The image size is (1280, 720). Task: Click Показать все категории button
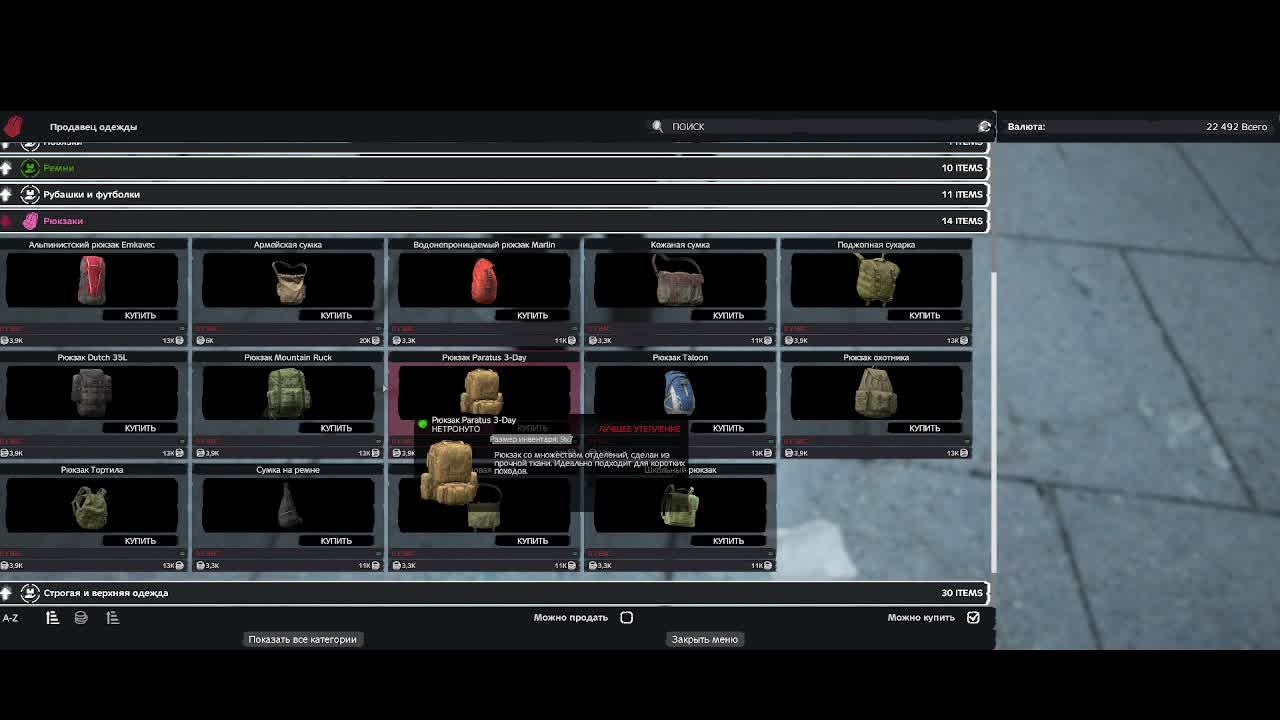302,639
